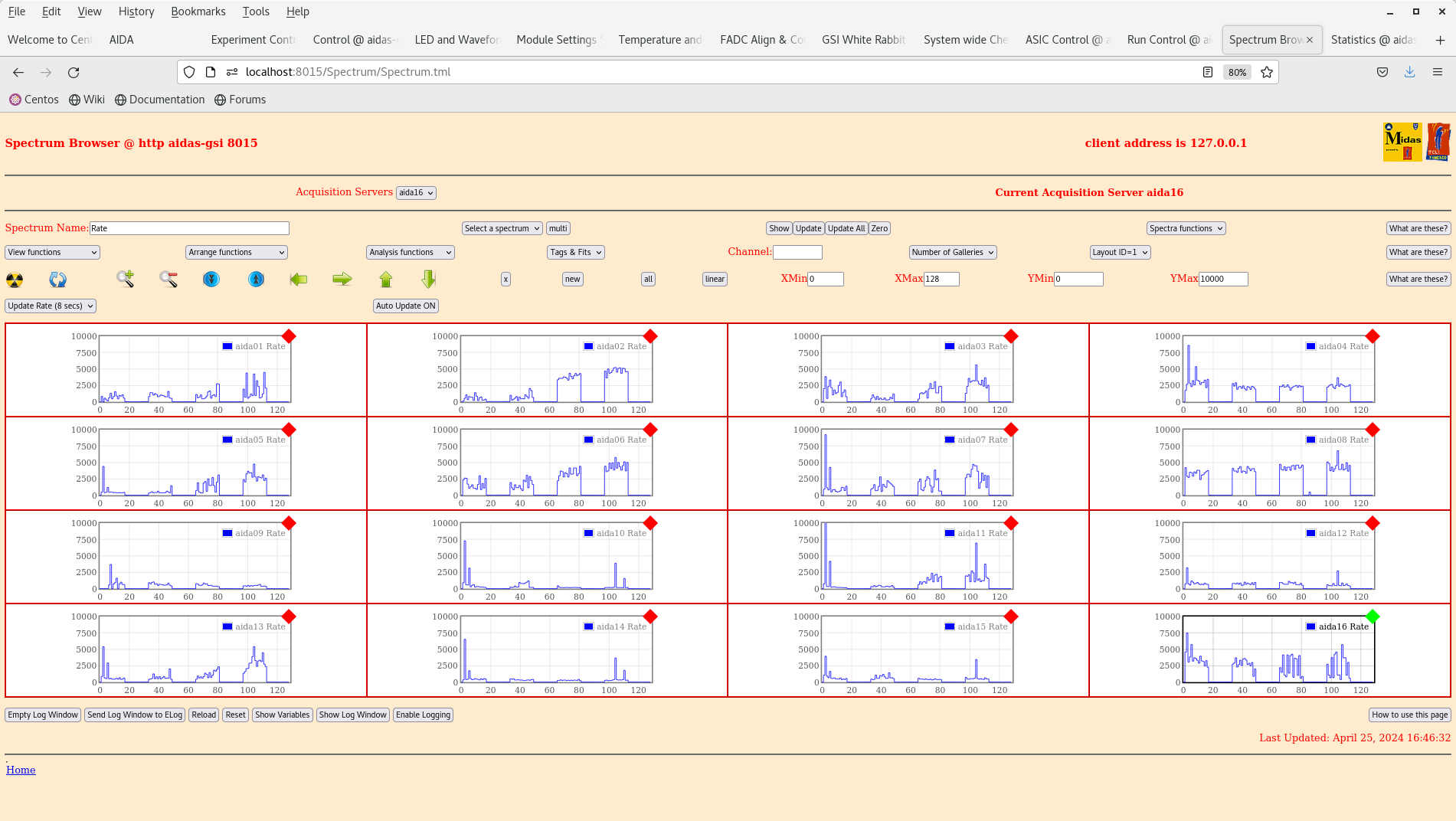Click the yellow radiation hazard icon
Screen dimensions: 1456x821
[15, 280]
